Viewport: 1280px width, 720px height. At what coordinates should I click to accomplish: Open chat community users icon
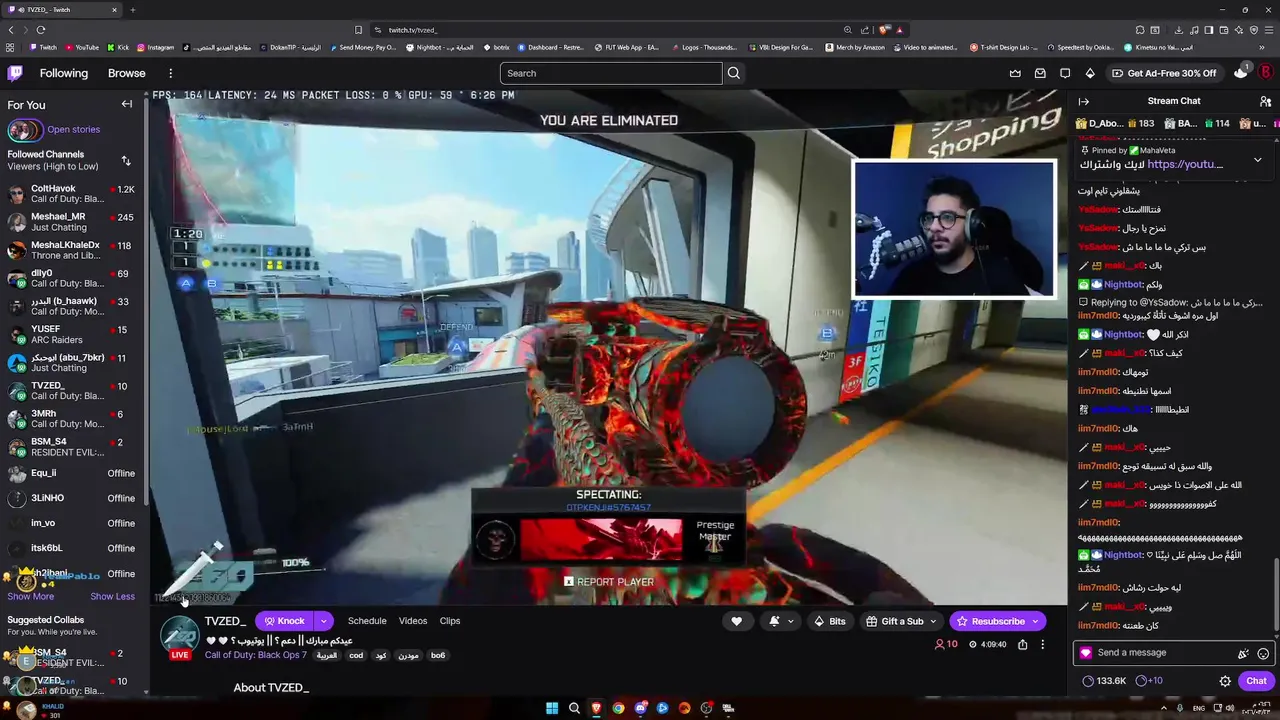[1265, 101]
